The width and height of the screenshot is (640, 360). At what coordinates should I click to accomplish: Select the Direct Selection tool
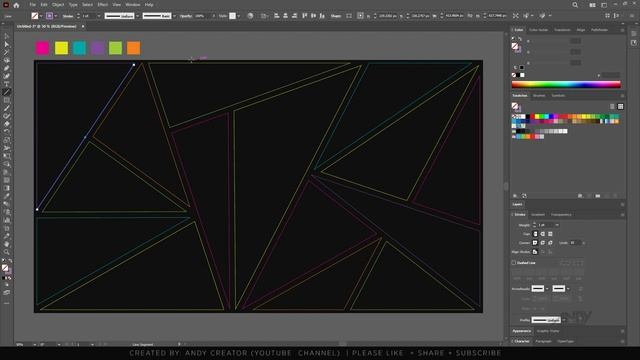click(x=7, y=44)
